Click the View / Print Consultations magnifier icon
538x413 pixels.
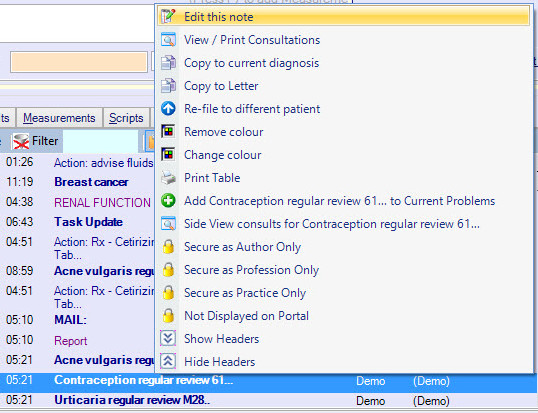[x=168, y=40]
